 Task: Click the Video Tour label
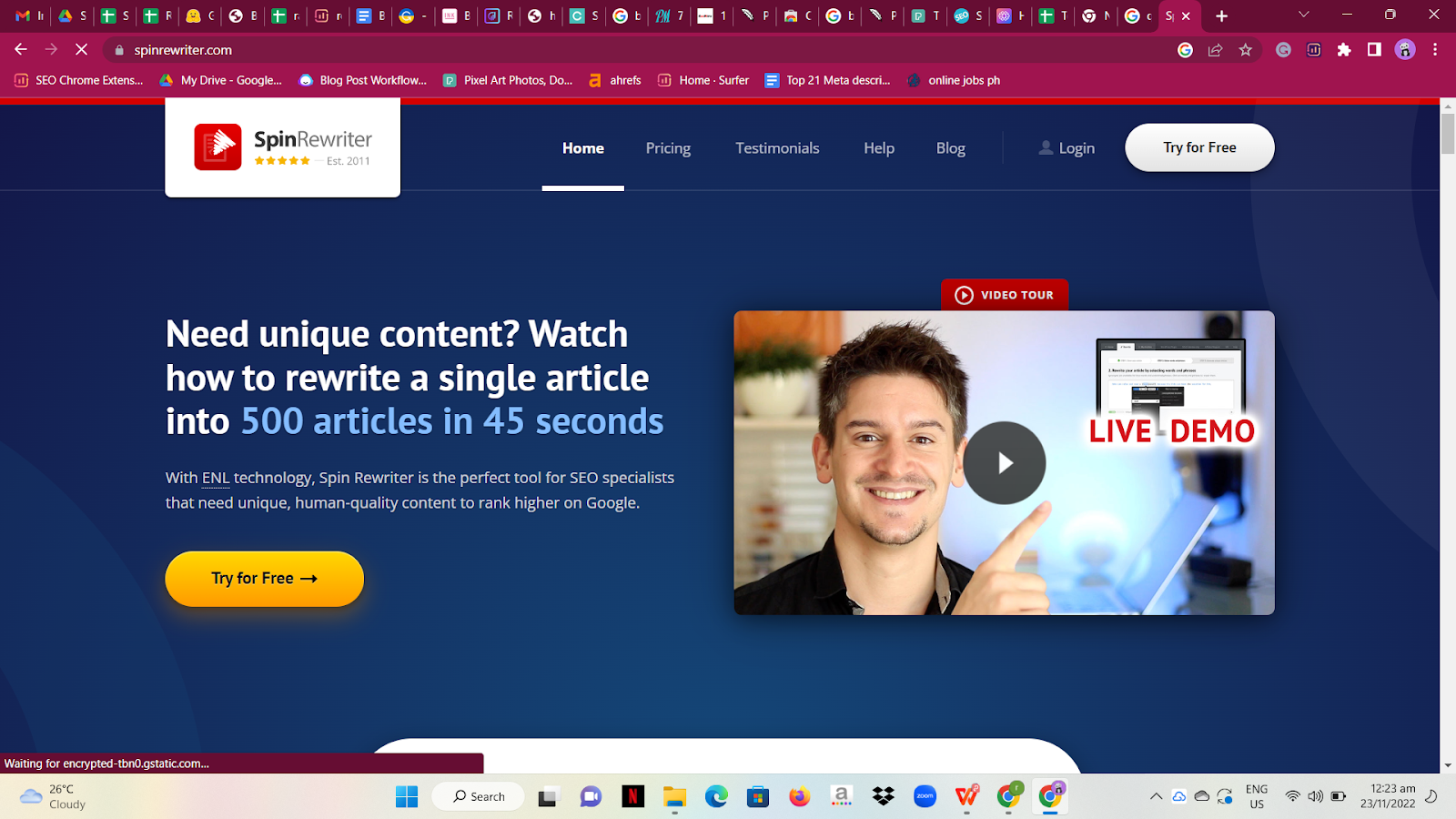[x=1005, y=295]
